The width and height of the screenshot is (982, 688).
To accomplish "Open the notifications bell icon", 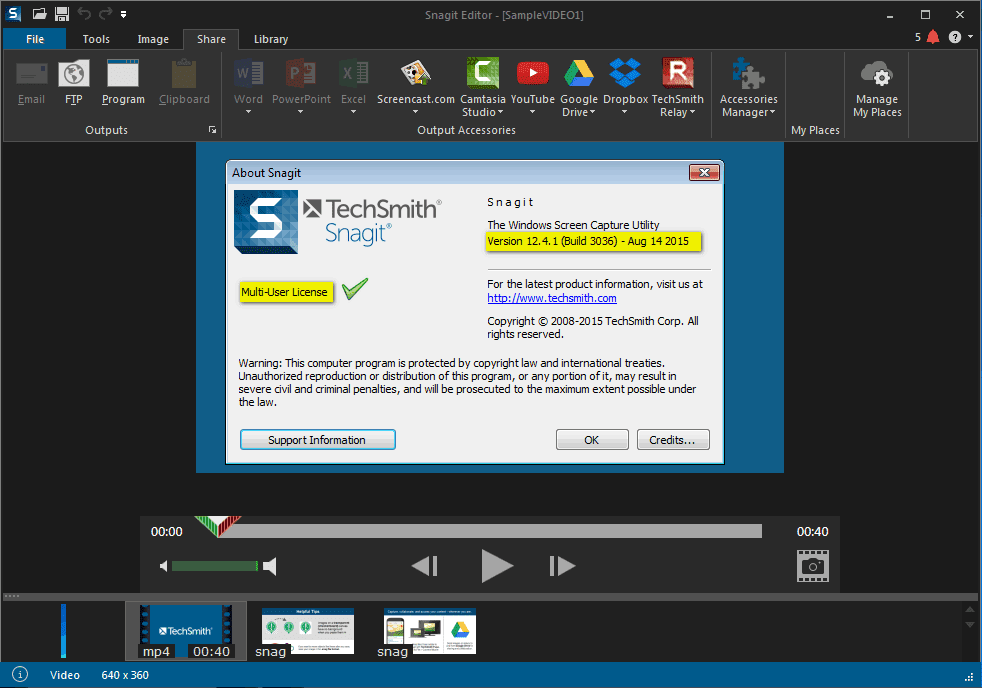I will 933,37.
